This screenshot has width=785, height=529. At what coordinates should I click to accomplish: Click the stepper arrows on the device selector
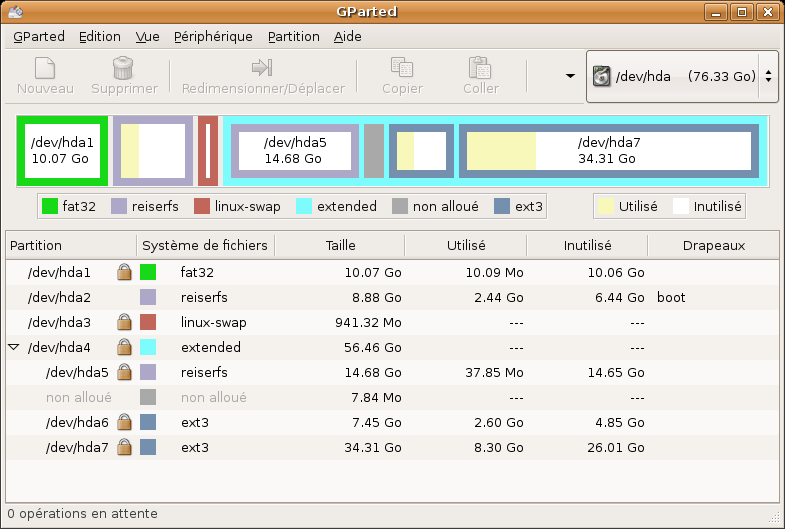[x=768, y=77]
